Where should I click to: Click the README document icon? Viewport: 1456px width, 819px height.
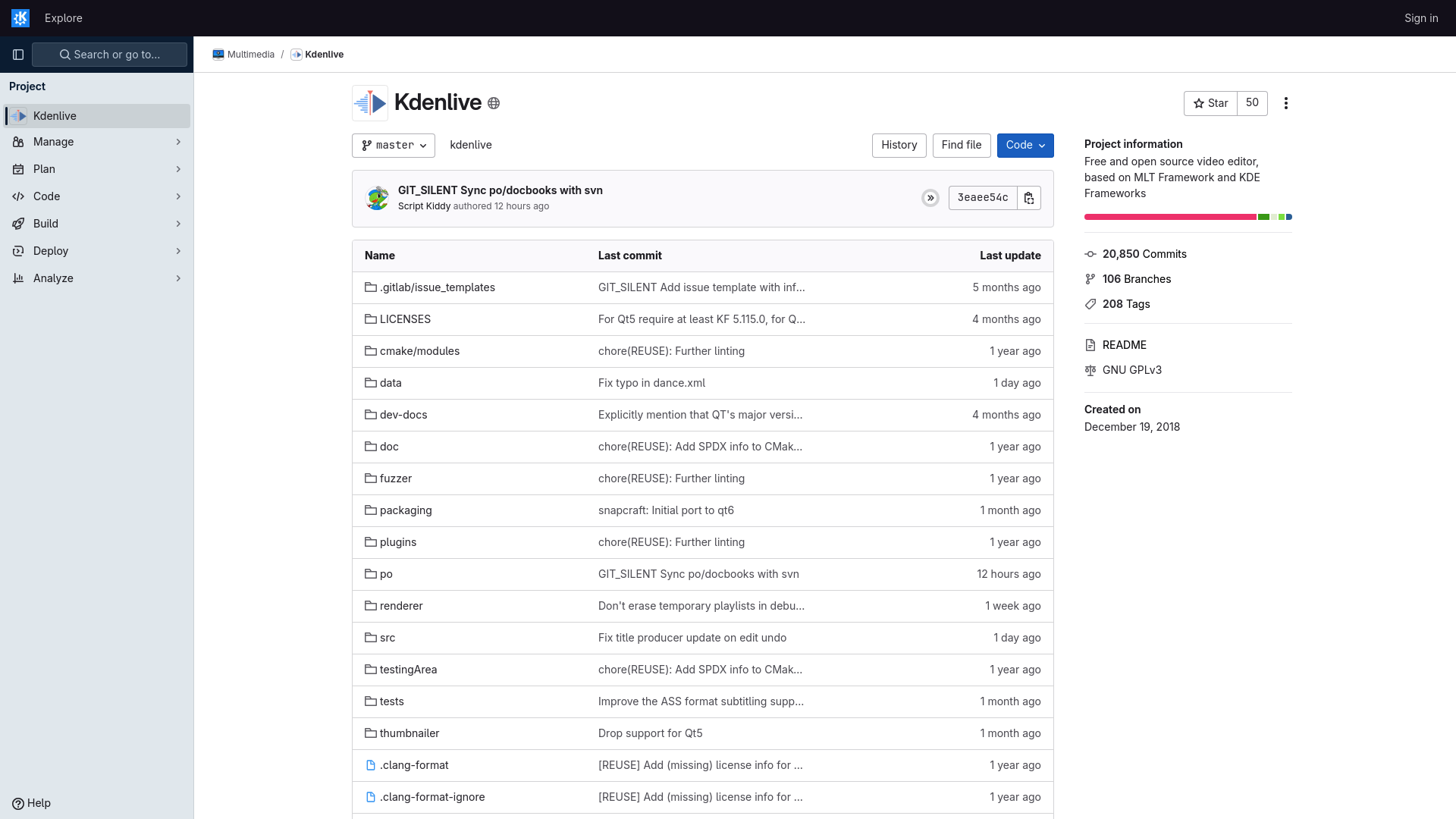coord(1090,345)
